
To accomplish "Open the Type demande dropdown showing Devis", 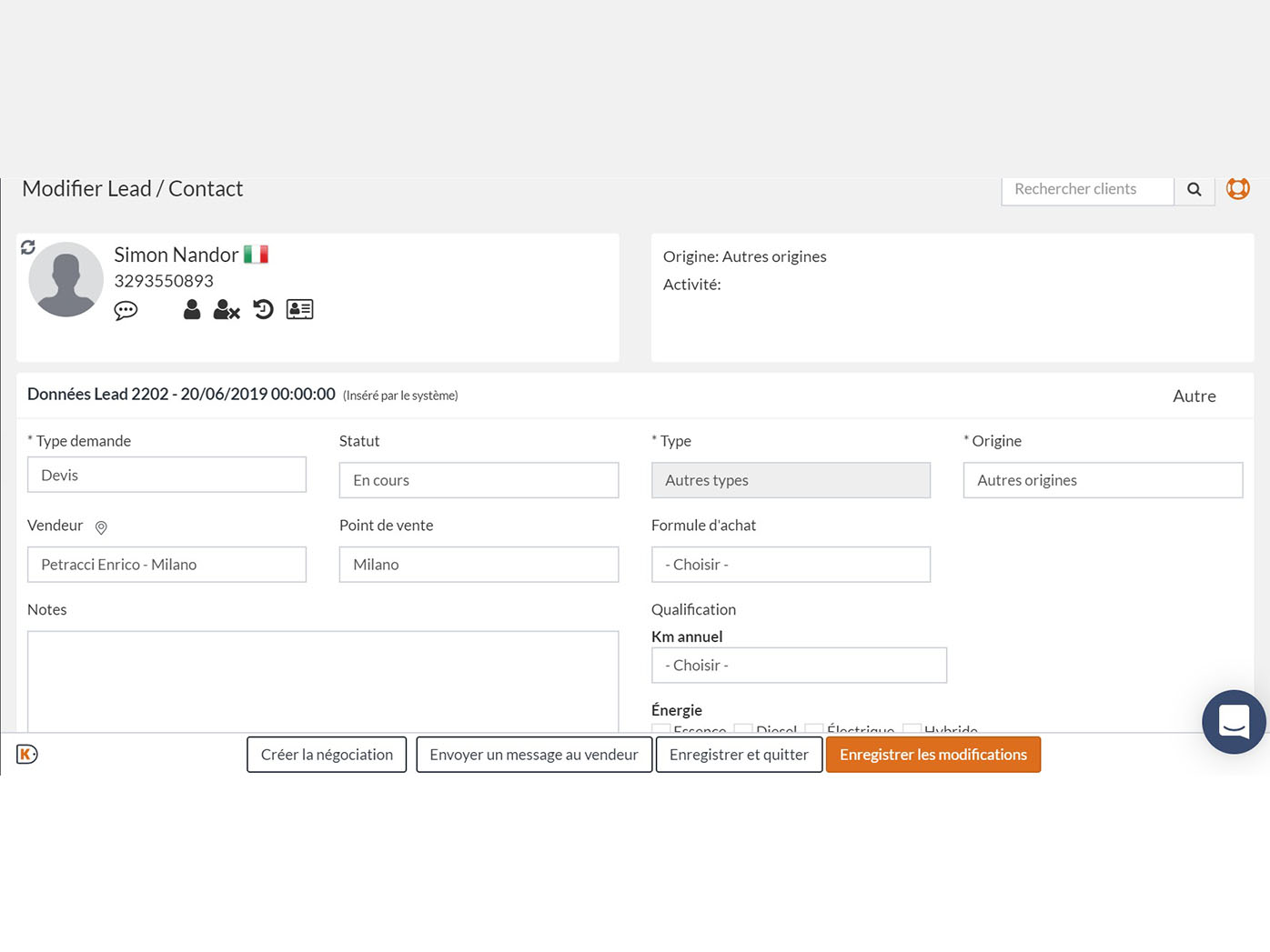I will [x=166, y=475].
